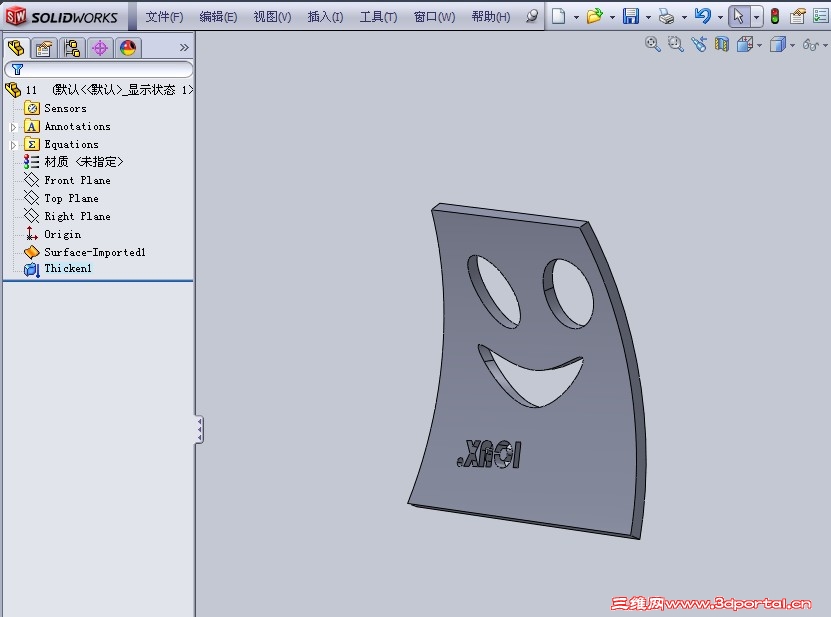Click the SolidWorks logo
Screen dimensions: 831x617
coord(62,16)
